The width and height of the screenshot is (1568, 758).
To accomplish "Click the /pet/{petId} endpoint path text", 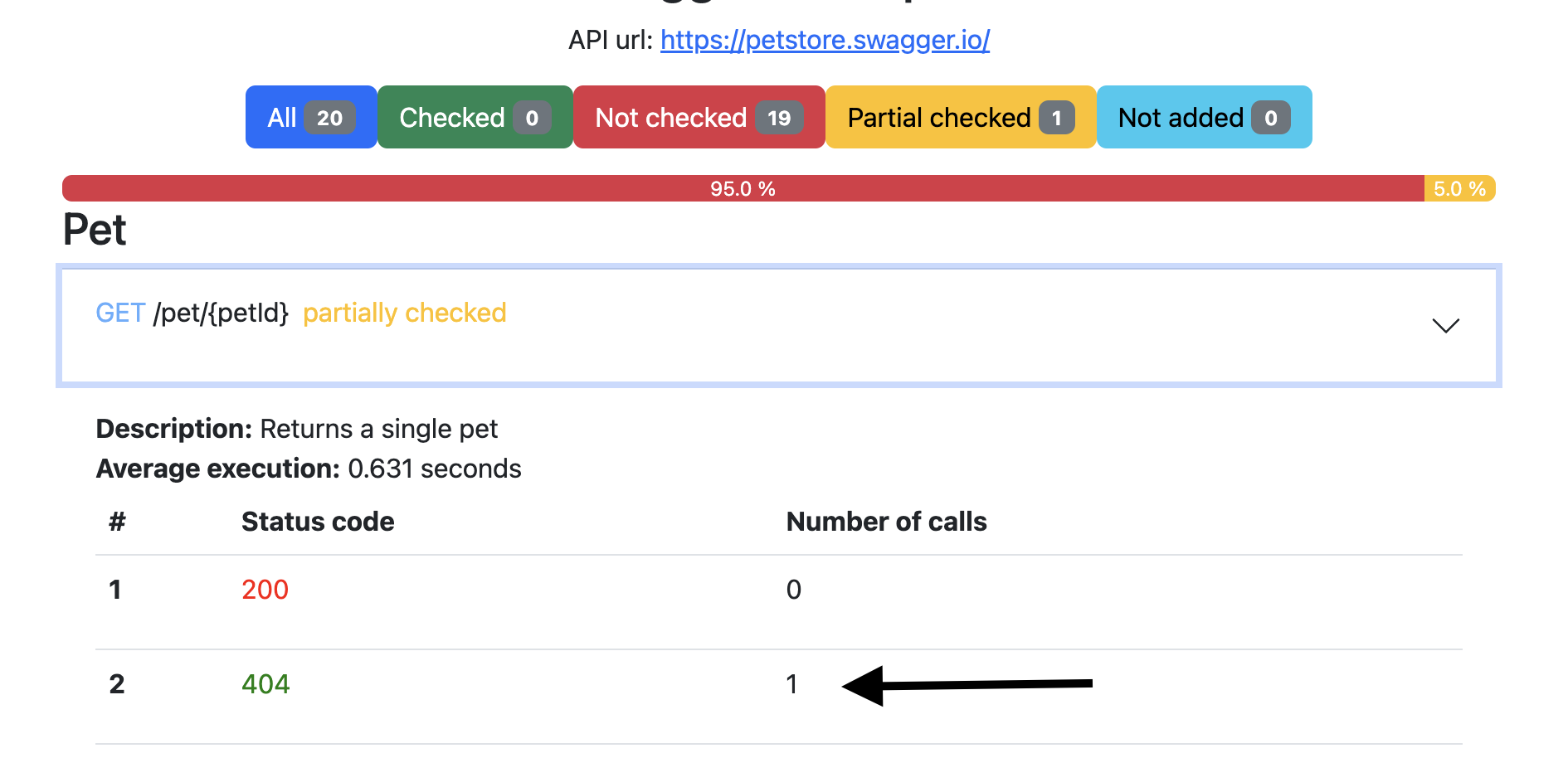I will 222,313.
